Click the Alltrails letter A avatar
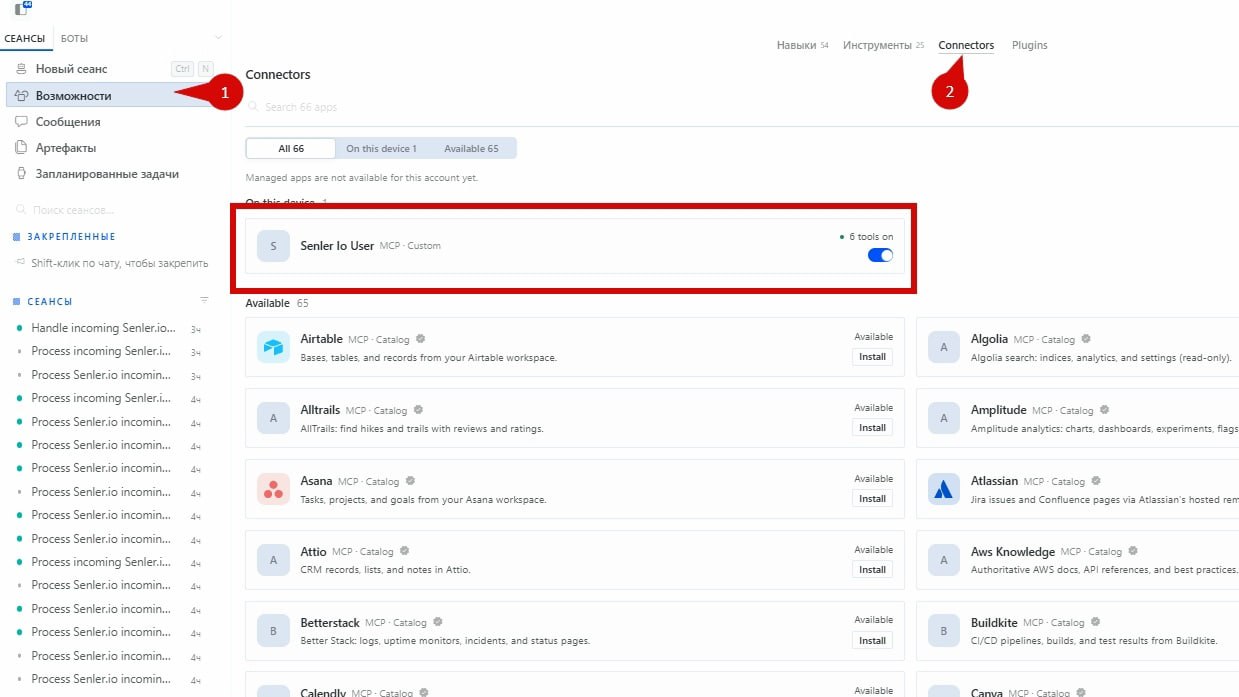 (x=273, y=418)
